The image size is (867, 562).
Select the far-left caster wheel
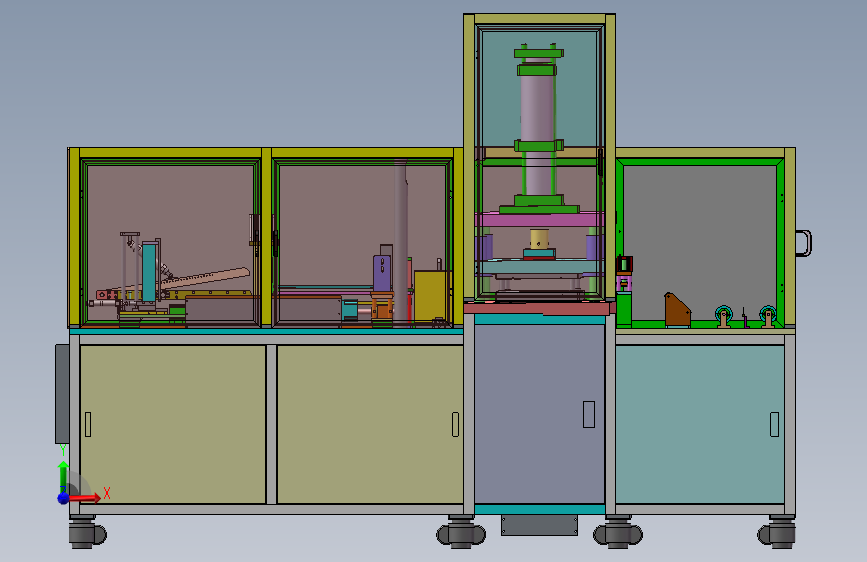coord(87,532)
